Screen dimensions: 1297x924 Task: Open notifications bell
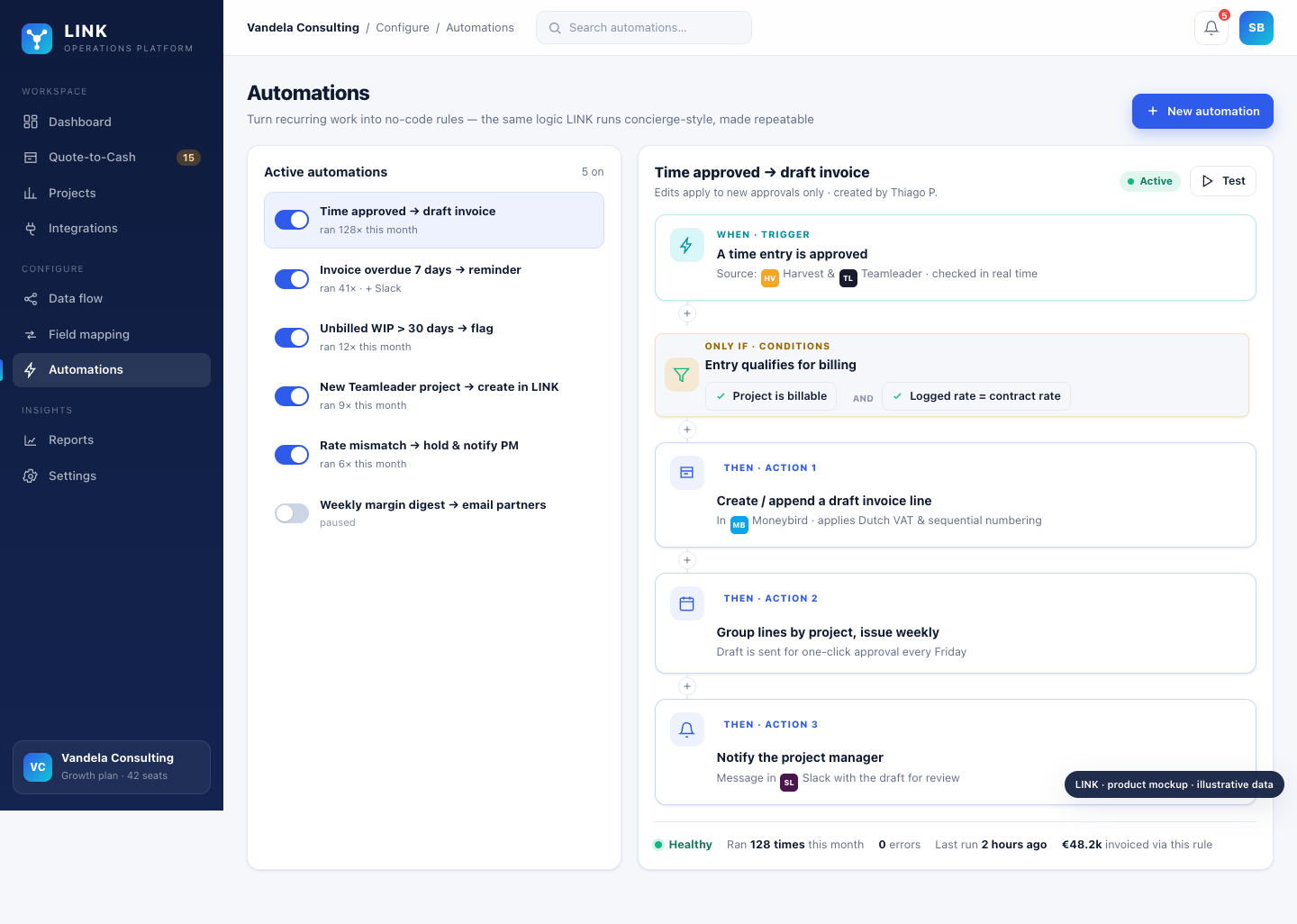(x=1211, y=28)
